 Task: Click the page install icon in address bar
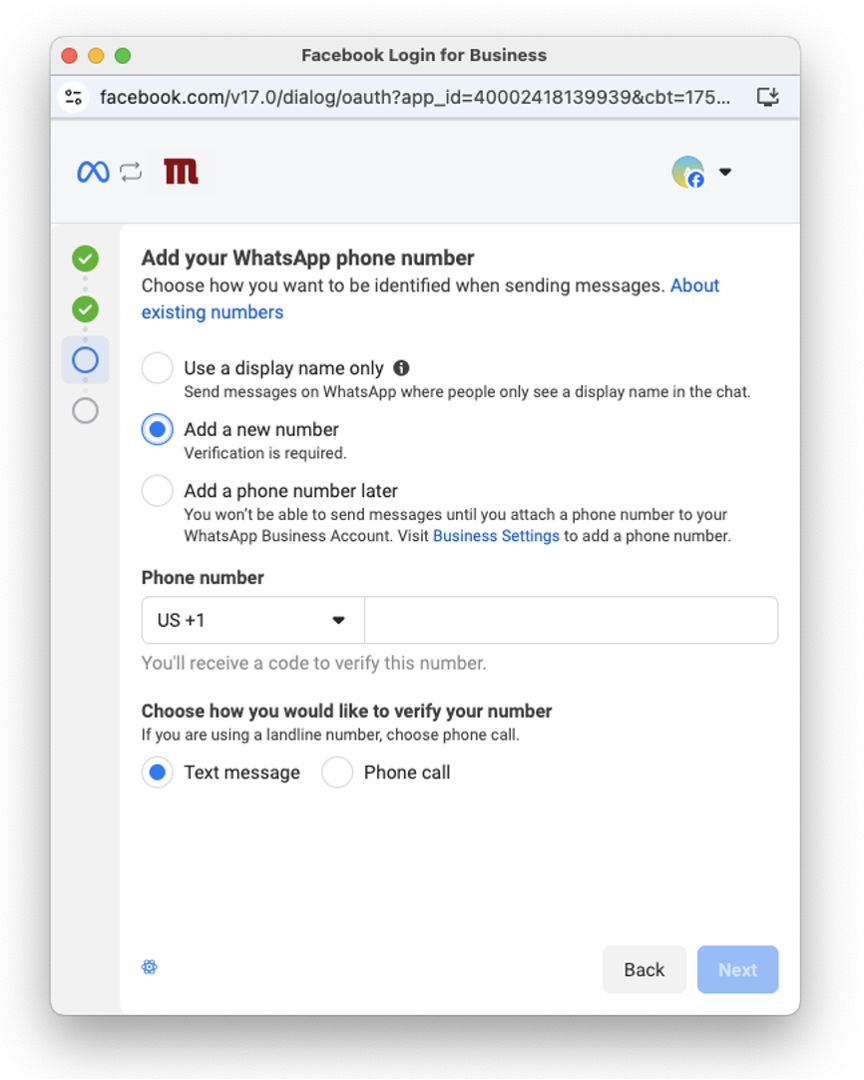pyautogui.click(x=768, y=96)
